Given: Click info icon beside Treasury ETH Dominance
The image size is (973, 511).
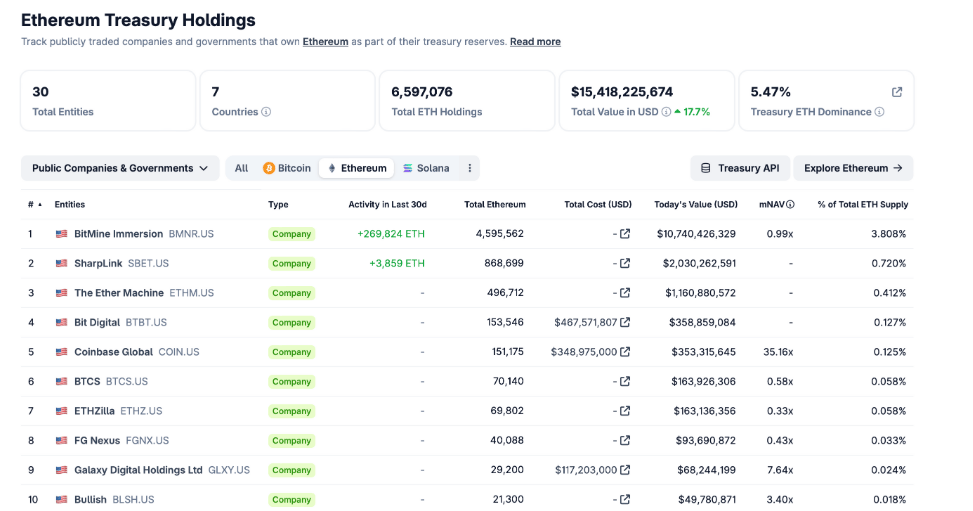Looking at the screenshot, I should pos(879,112).
